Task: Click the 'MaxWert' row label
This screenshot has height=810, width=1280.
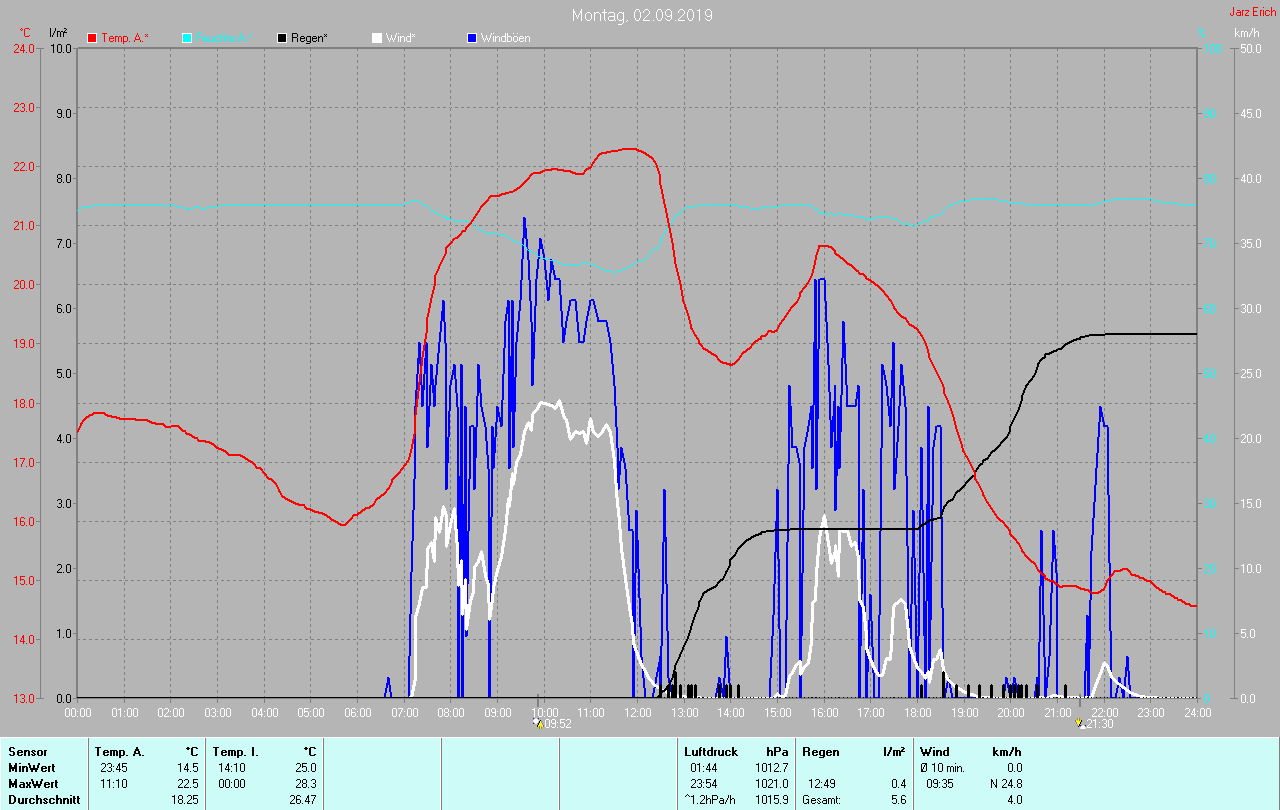Action: [x=33, y=784]
